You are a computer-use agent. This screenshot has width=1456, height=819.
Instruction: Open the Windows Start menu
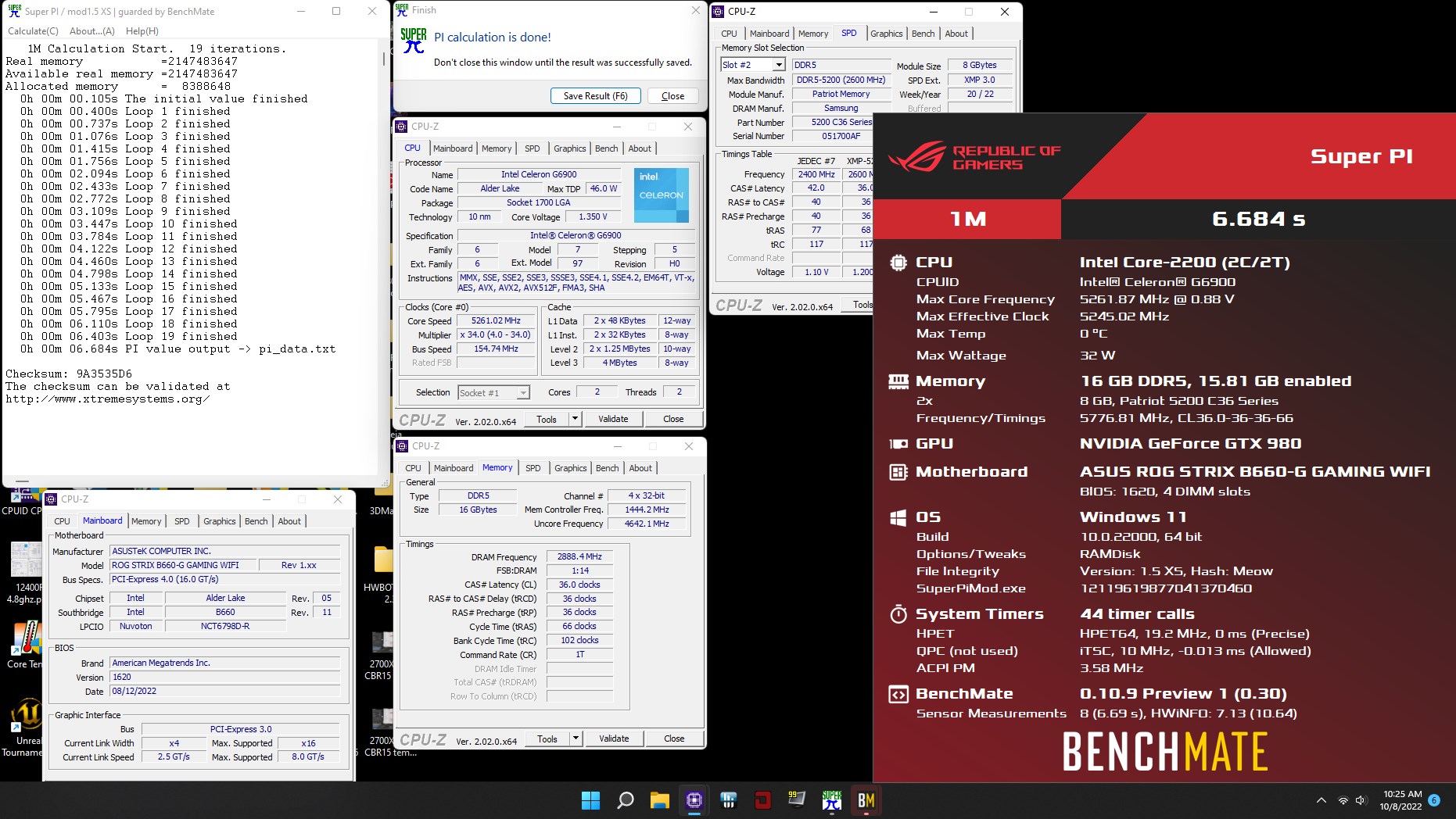click(x=590, y=800)
